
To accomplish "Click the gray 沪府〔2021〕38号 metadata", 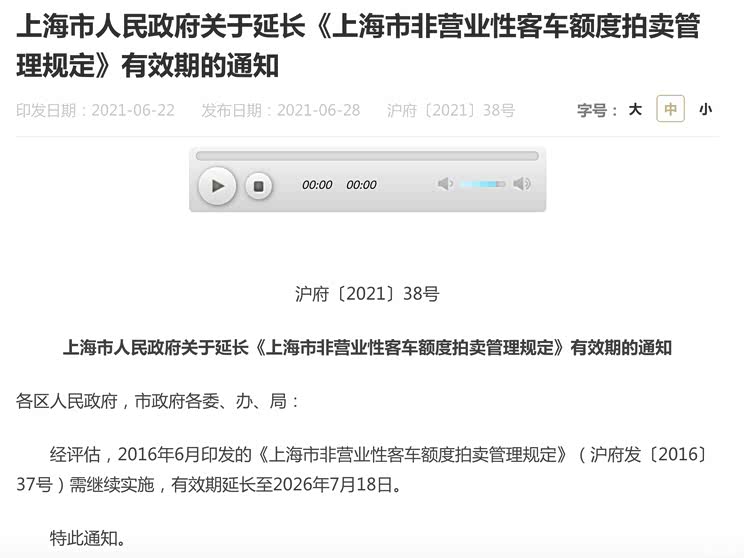I will (451, 111).
